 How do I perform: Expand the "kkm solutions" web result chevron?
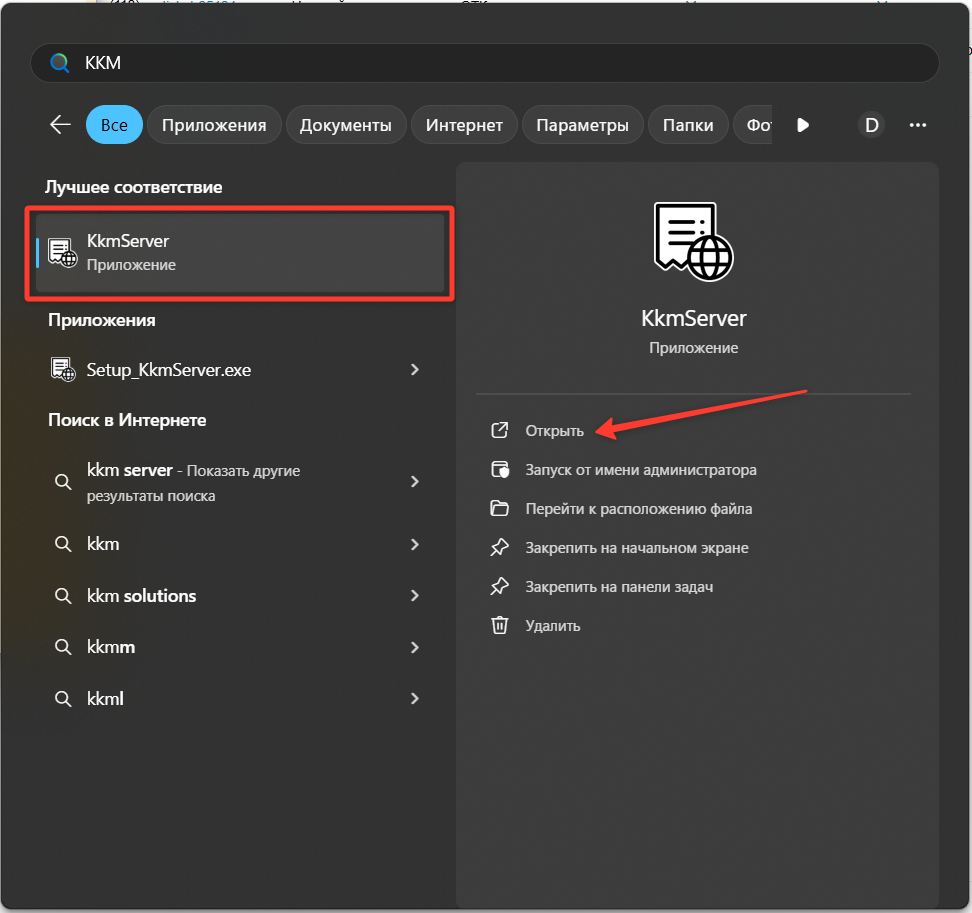click(415, 596)
